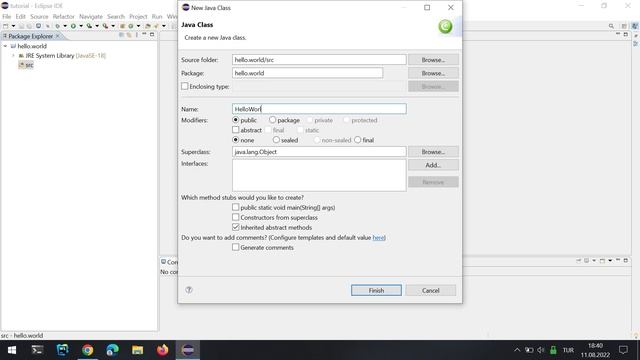Viewport: 640px width, 360px height.
Task: Open Chrome from the taskbar
Action: click(87, 350)
